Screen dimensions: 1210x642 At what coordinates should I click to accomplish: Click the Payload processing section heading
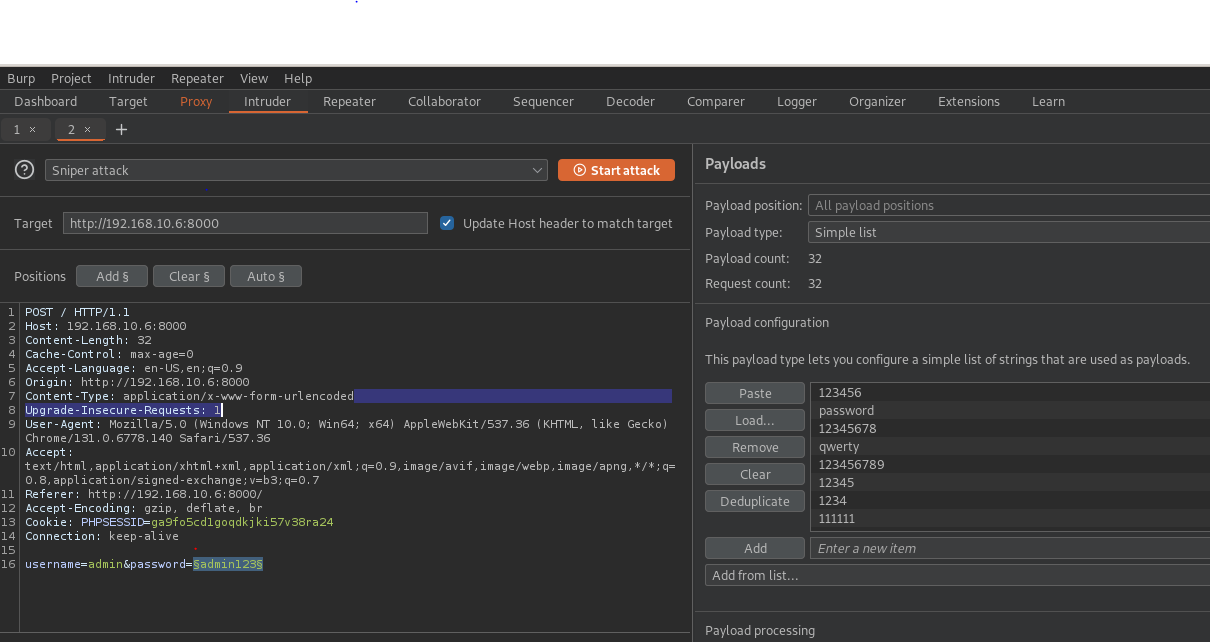tap(760, 630)
